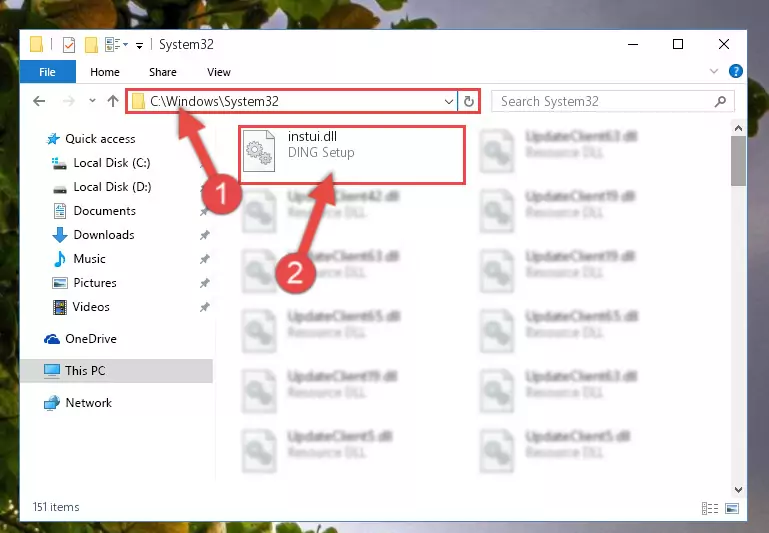Click the magnifier search icon

pyautogui.click(x=720, y=102)
